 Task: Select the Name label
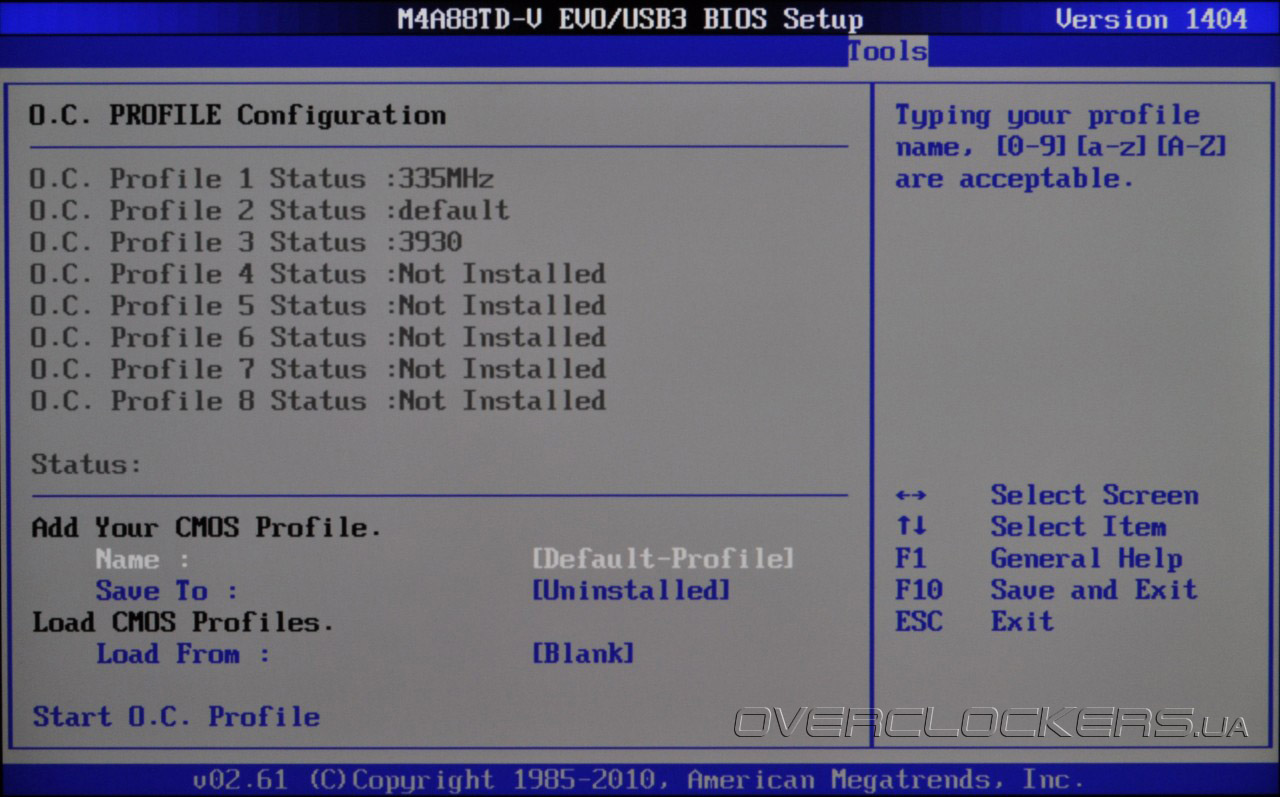(x=143, y=559)
